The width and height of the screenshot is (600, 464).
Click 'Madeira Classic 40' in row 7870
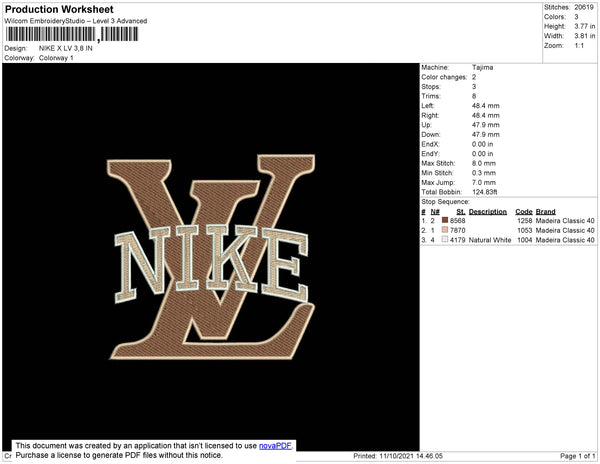tap(565, 230)
